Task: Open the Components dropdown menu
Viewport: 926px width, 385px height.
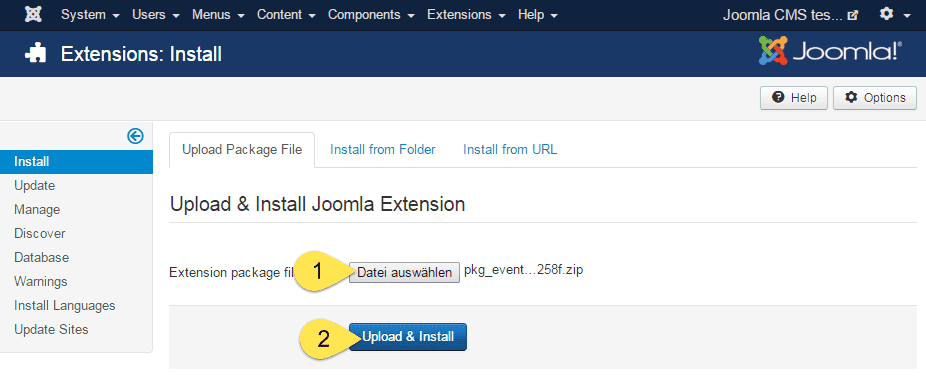Action: 371,15
